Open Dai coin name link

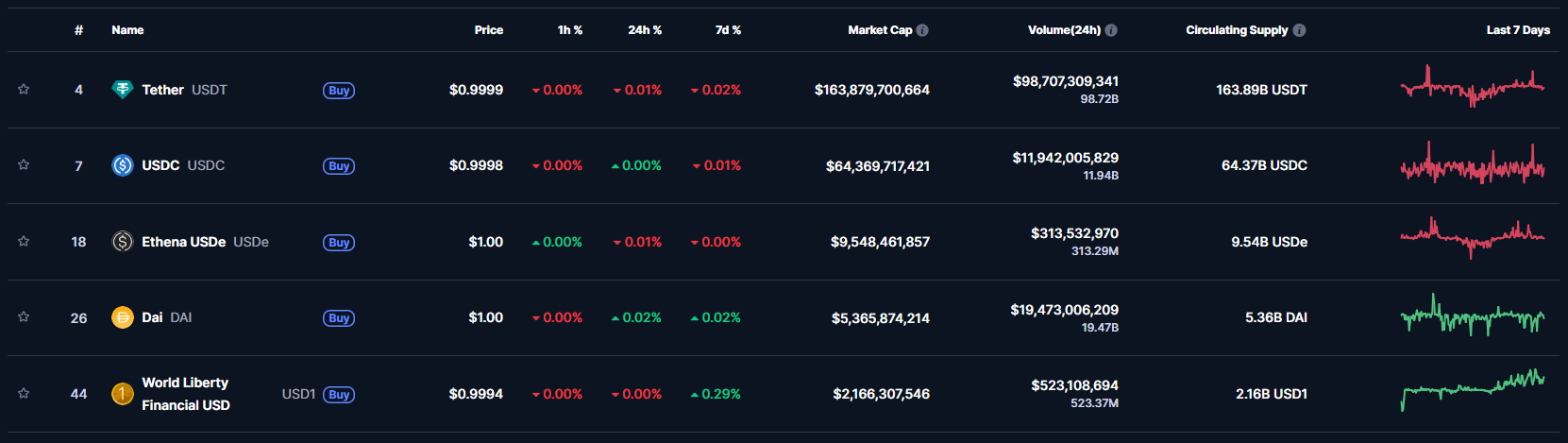click(152, 317)
